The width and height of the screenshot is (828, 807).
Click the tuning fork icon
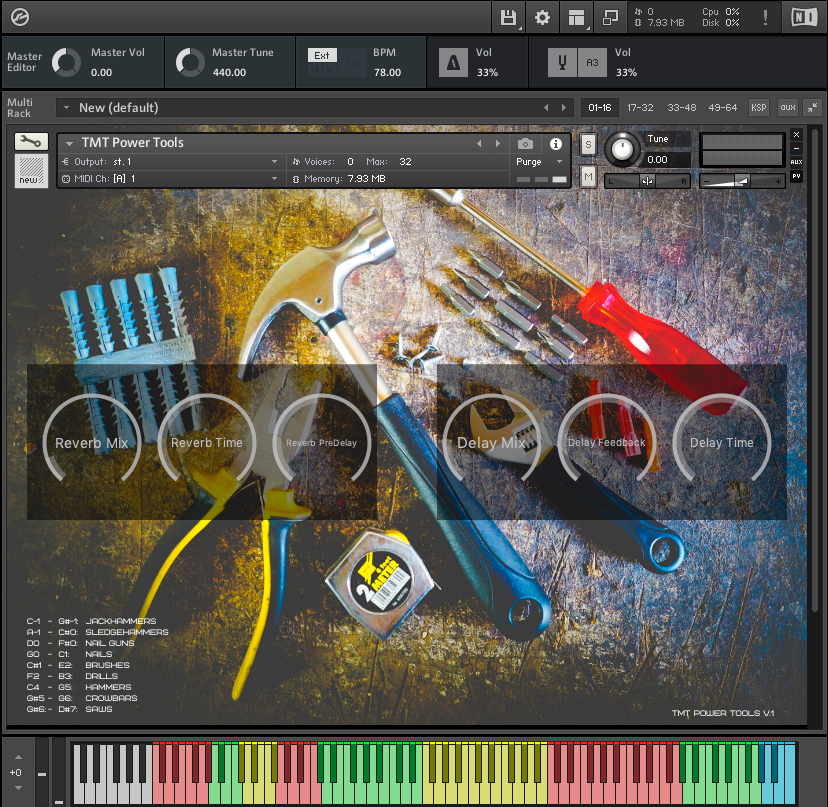point(561,61)
